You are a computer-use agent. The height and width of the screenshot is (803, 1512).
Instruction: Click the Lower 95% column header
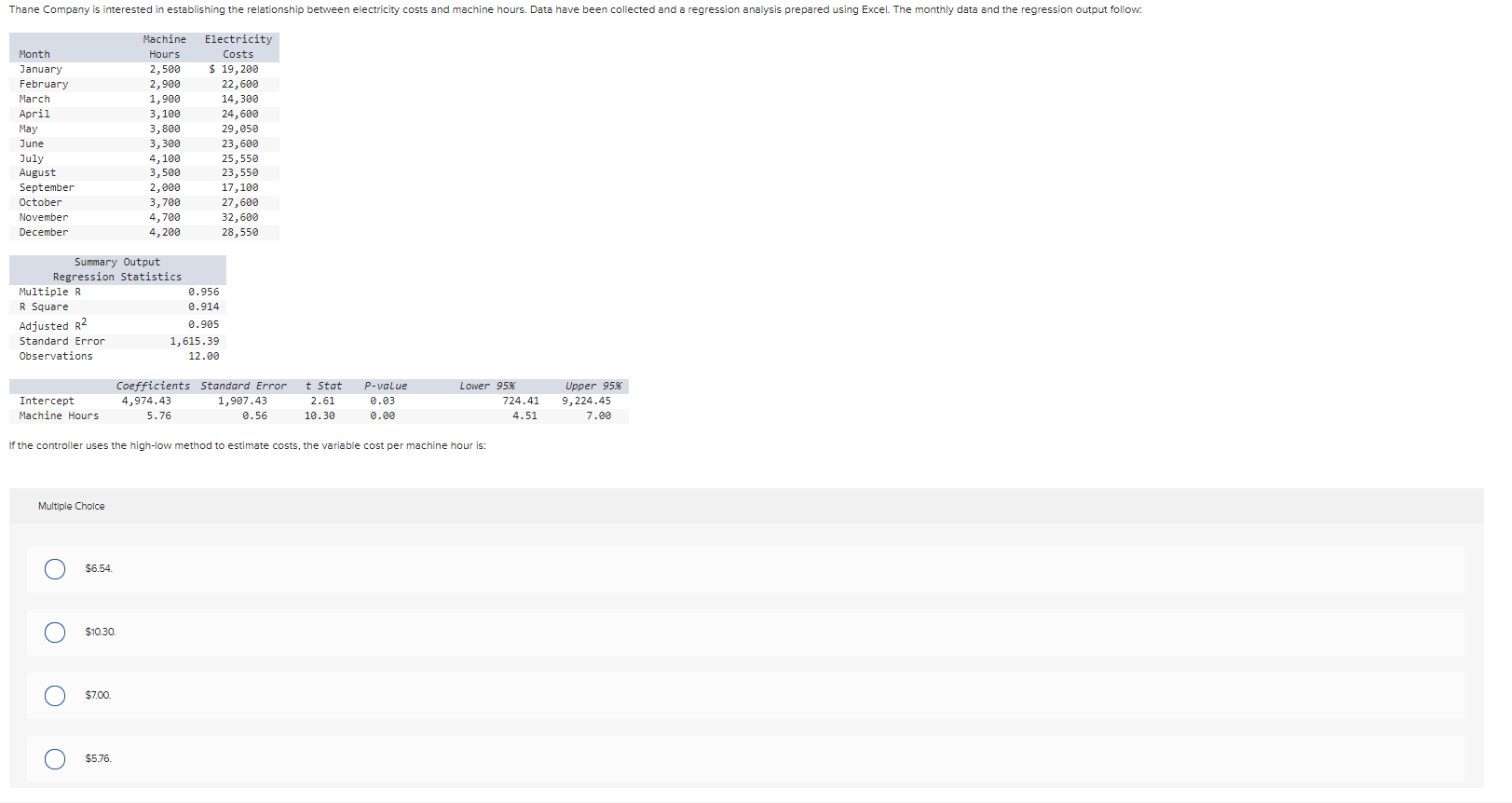click(487, 387)
